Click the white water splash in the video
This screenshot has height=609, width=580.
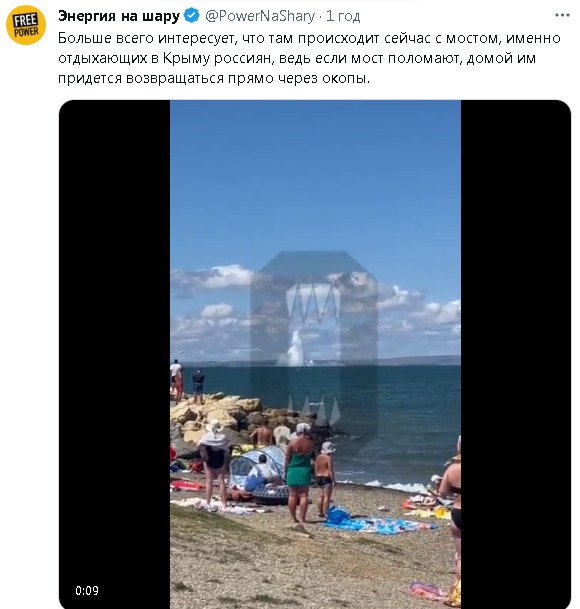click(x=295, y=349)
